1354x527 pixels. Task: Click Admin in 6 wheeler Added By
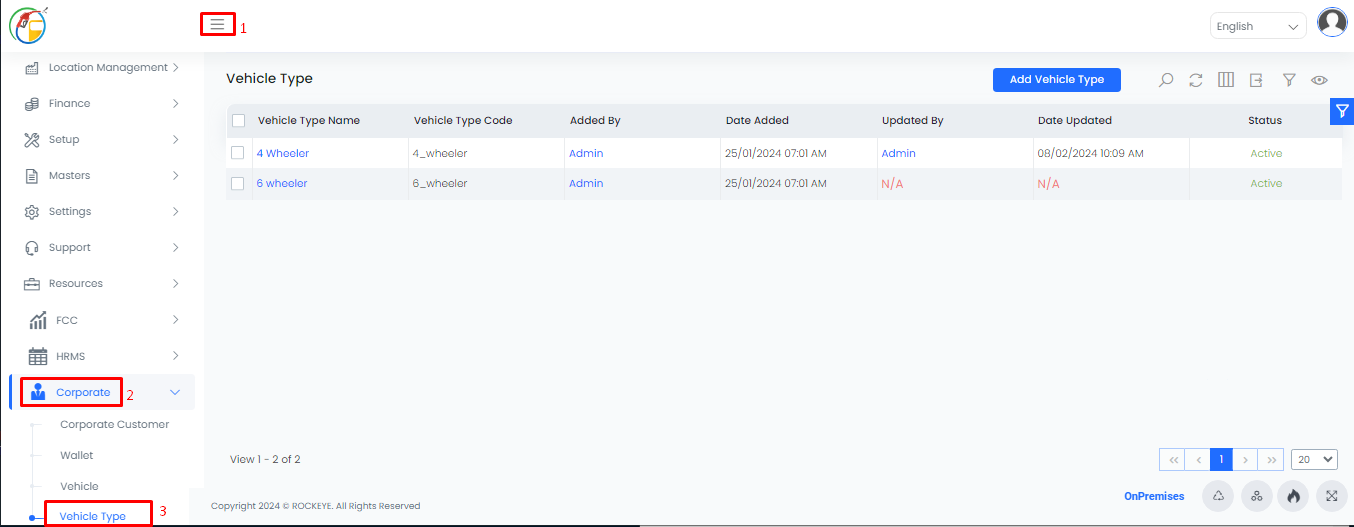pos(586,184)
